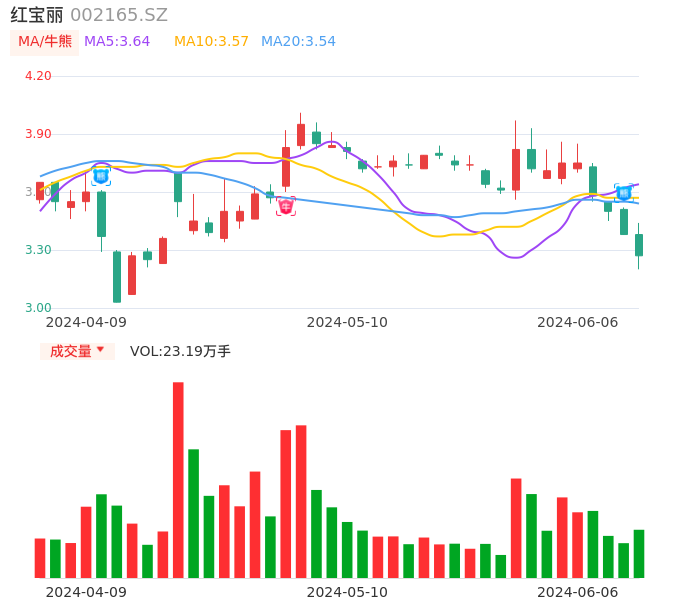Click the large green candle bottoming near 3.00
Viewport: 686px width, 606px height.
point(117,276)
